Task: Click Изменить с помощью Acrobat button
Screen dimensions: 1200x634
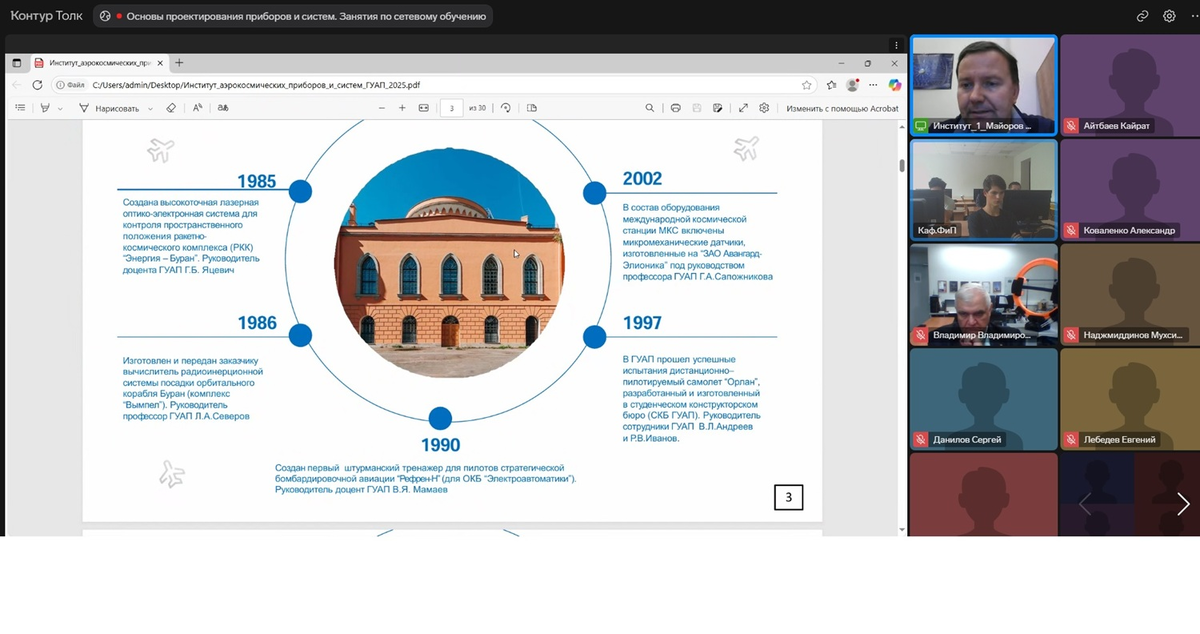Action: pyautogui.click(x=842, y=108)
